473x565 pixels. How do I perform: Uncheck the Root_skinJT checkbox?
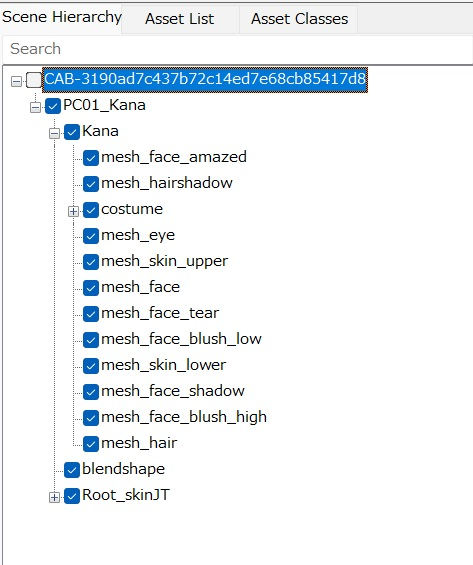pos(72,496)
